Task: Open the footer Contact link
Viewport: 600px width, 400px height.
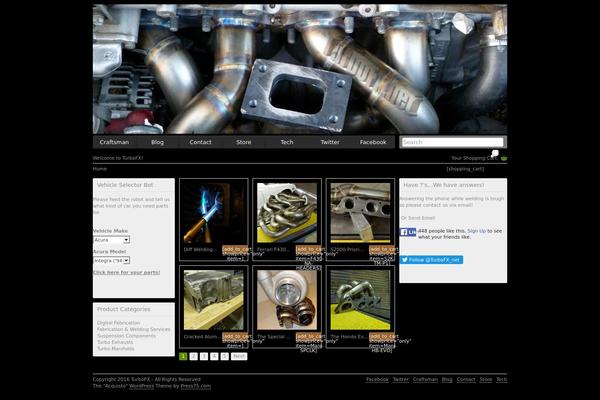Action: point(466,379)
